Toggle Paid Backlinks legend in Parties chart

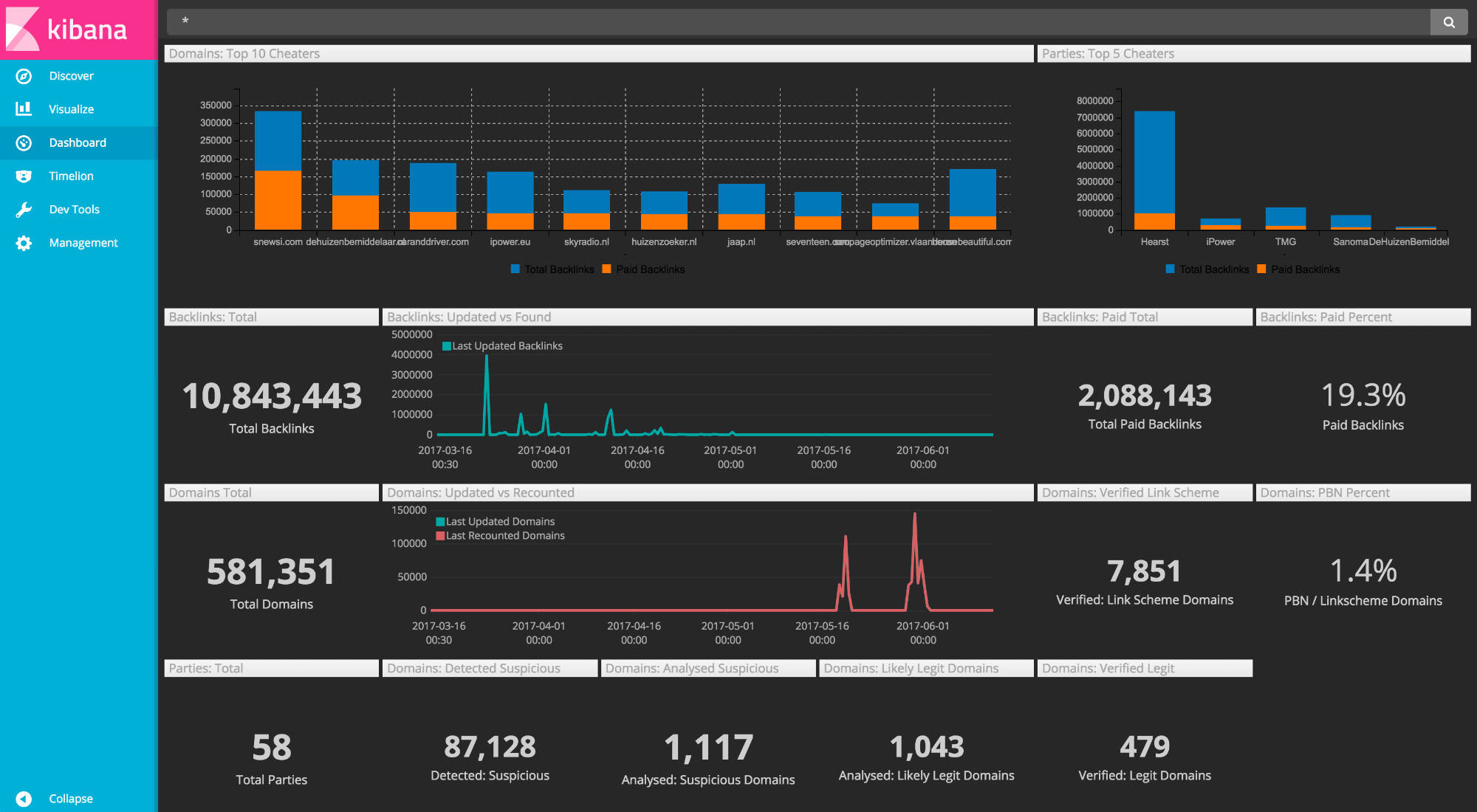tap(1298, 269)
